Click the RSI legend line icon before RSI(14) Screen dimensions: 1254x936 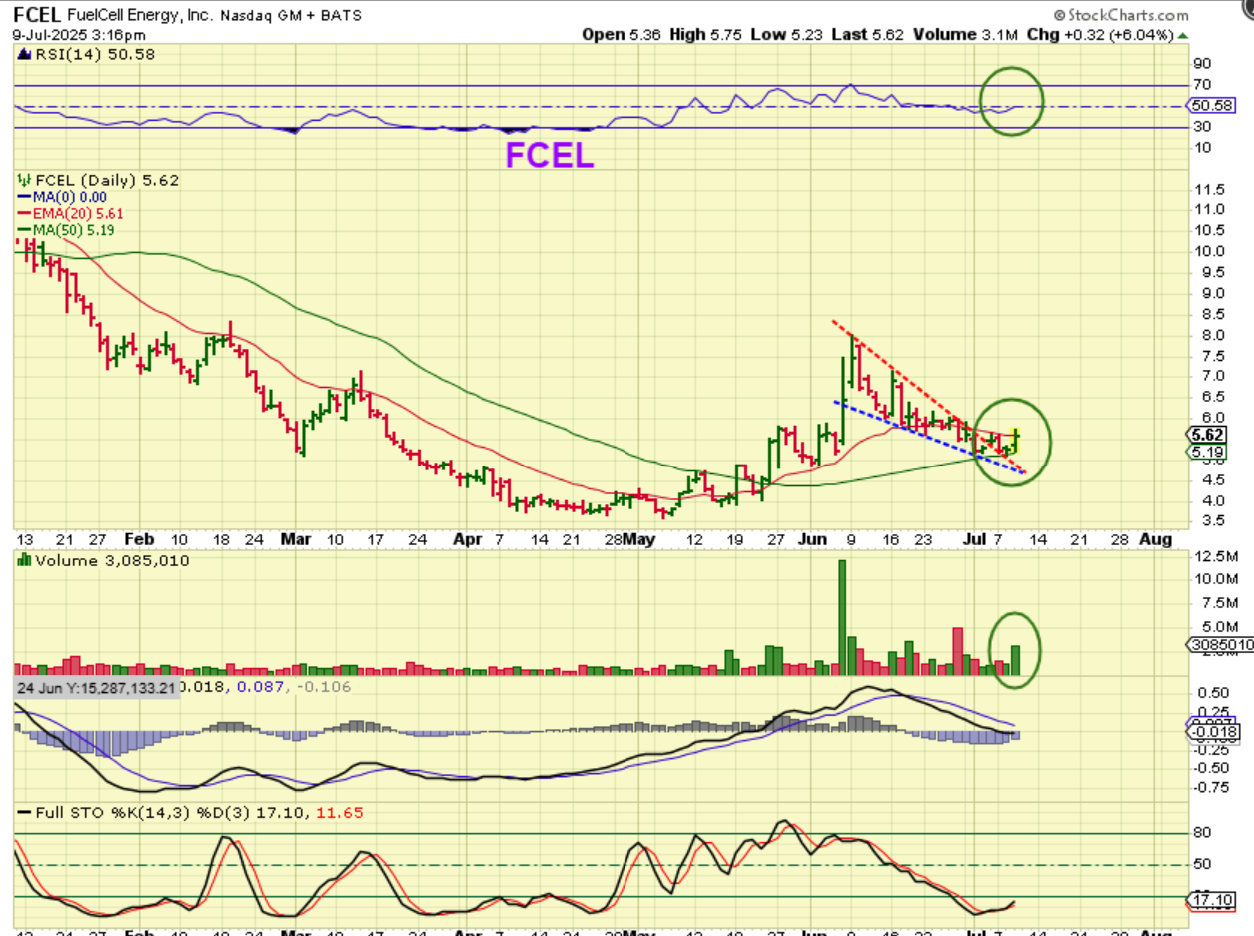tap(24, 54)
